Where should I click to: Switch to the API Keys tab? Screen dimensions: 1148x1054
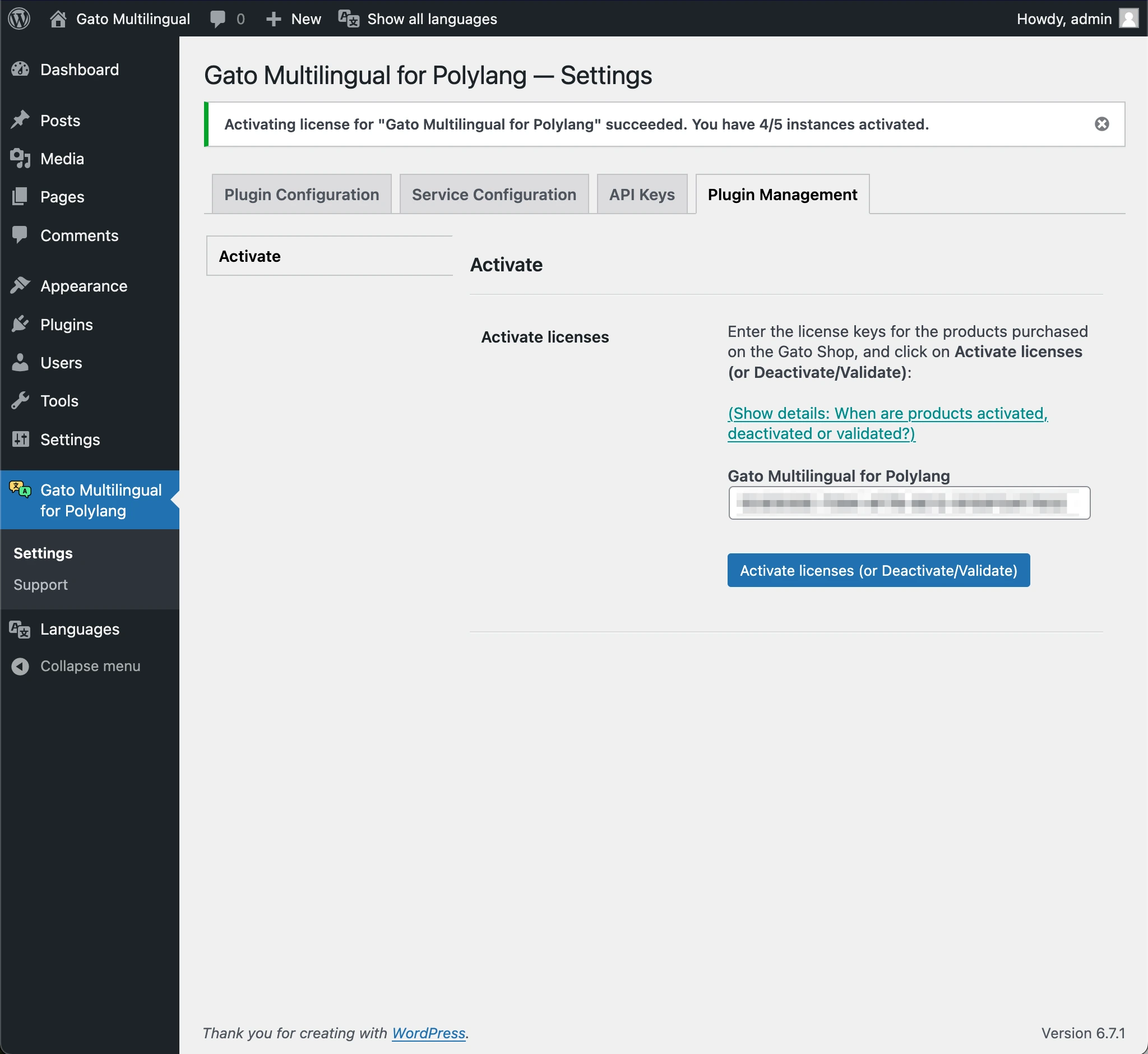pyautogui.click(x=641, y=195)
